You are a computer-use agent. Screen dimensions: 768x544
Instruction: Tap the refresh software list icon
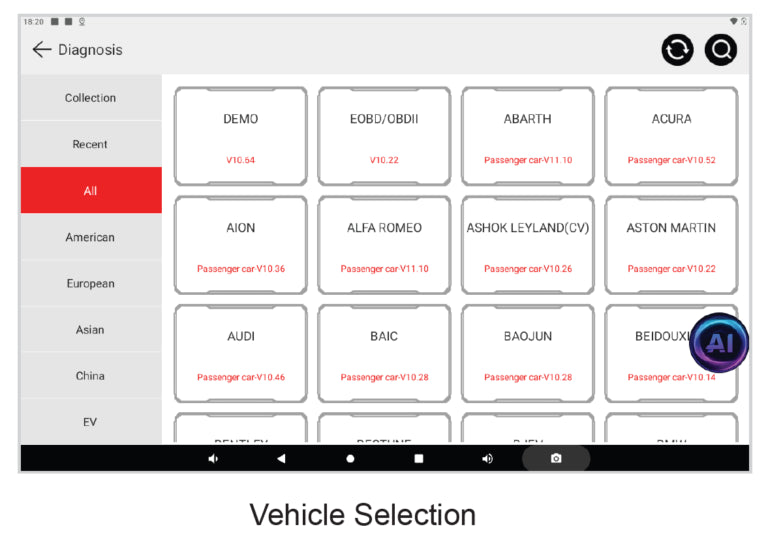click(677, 49)
